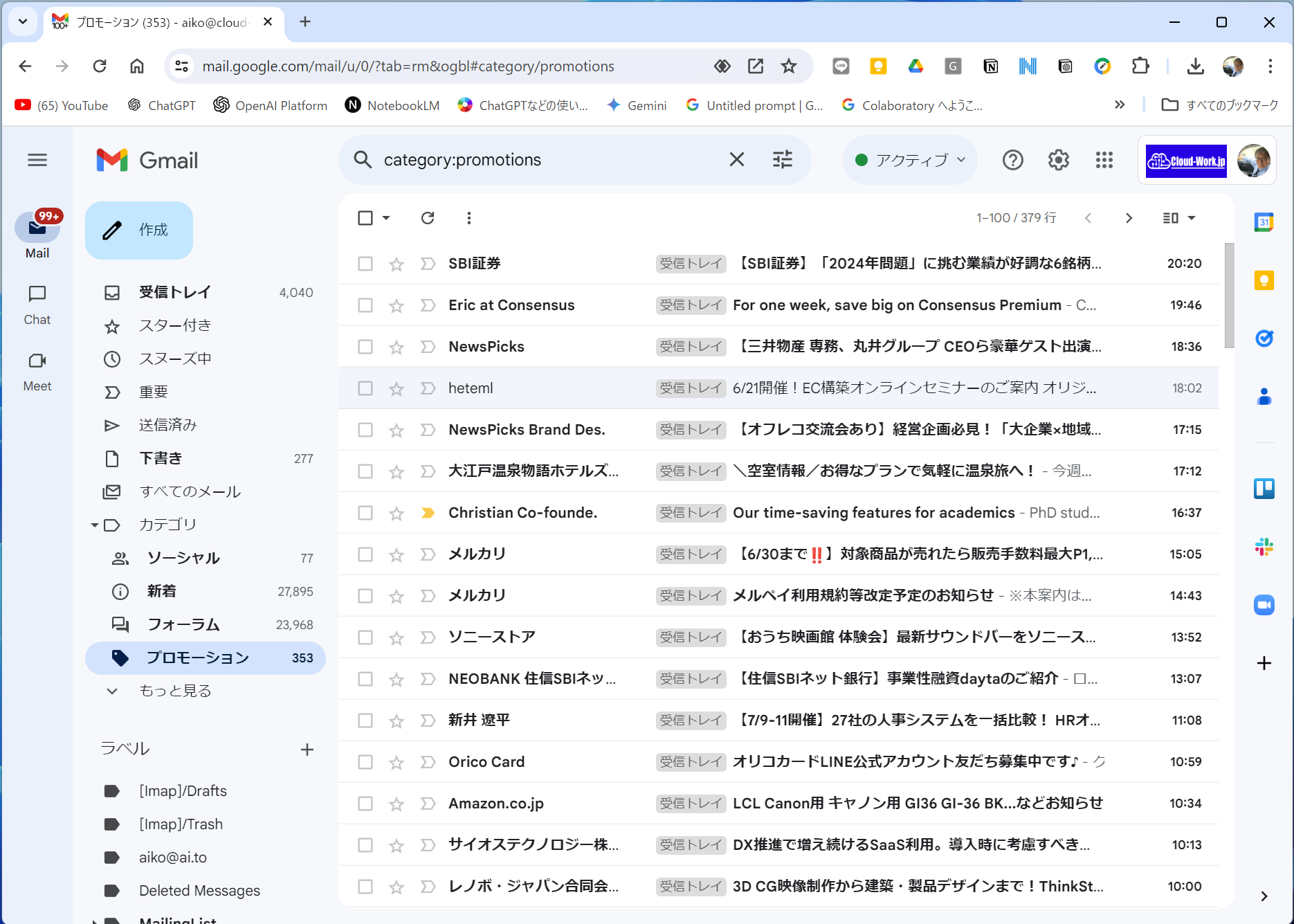The height and width of the screenshot is (924, 1294).
Task: Collapse the カテゴリ section
Action: [x=95, y=525]
